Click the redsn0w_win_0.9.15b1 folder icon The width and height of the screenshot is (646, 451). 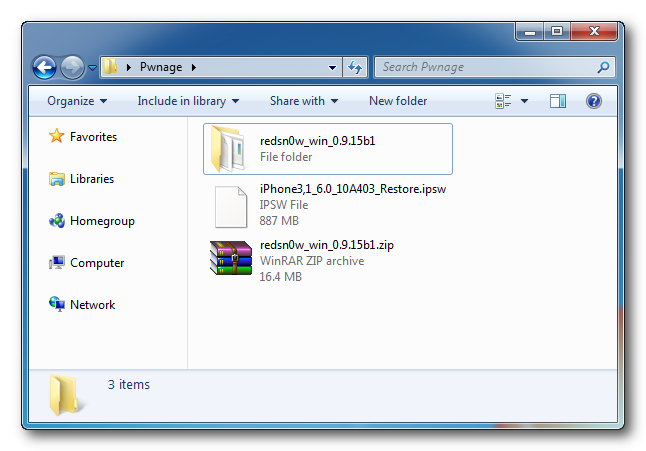(229, 149)
